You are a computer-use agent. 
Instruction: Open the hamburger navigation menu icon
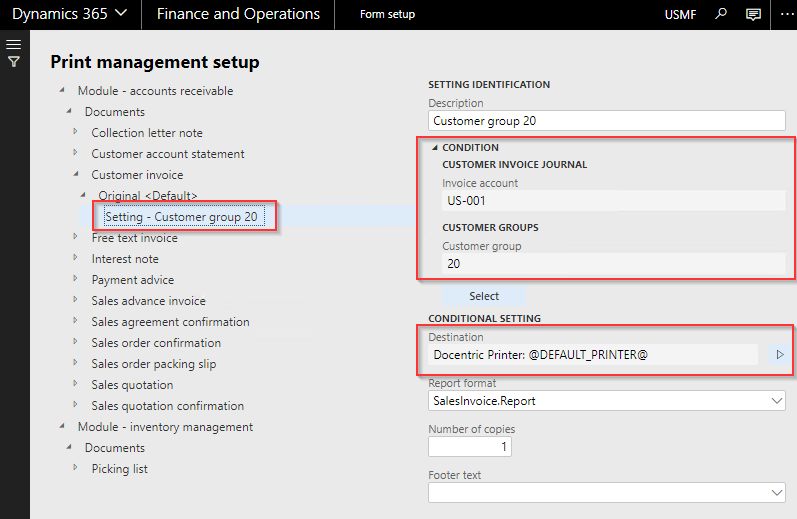coord(14,44)
